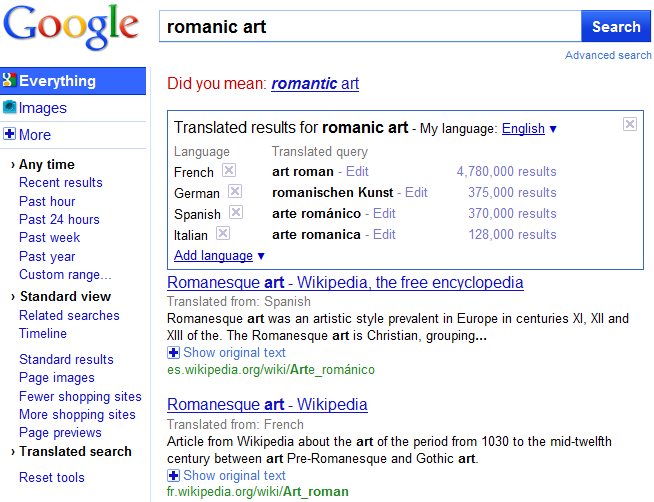Filter by Recent results
Screen dimensions: 654x502
coord(61,183)
